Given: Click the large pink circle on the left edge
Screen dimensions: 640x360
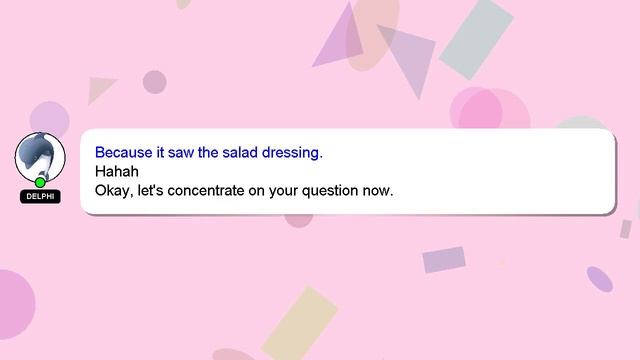Looking at the screenshot, I should pyautogui.click(x=16, y=304).
